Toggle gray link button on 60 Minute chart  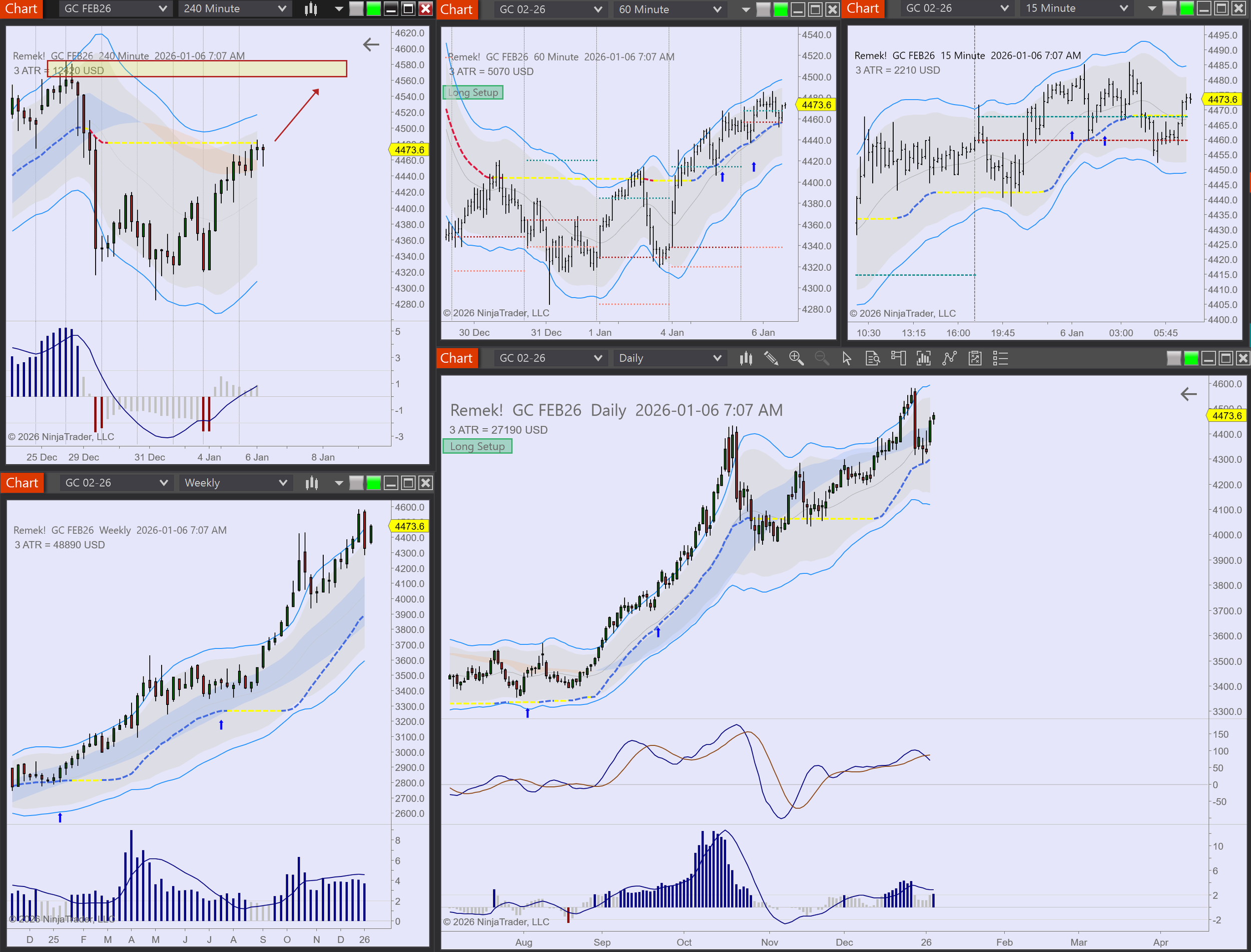763,9
